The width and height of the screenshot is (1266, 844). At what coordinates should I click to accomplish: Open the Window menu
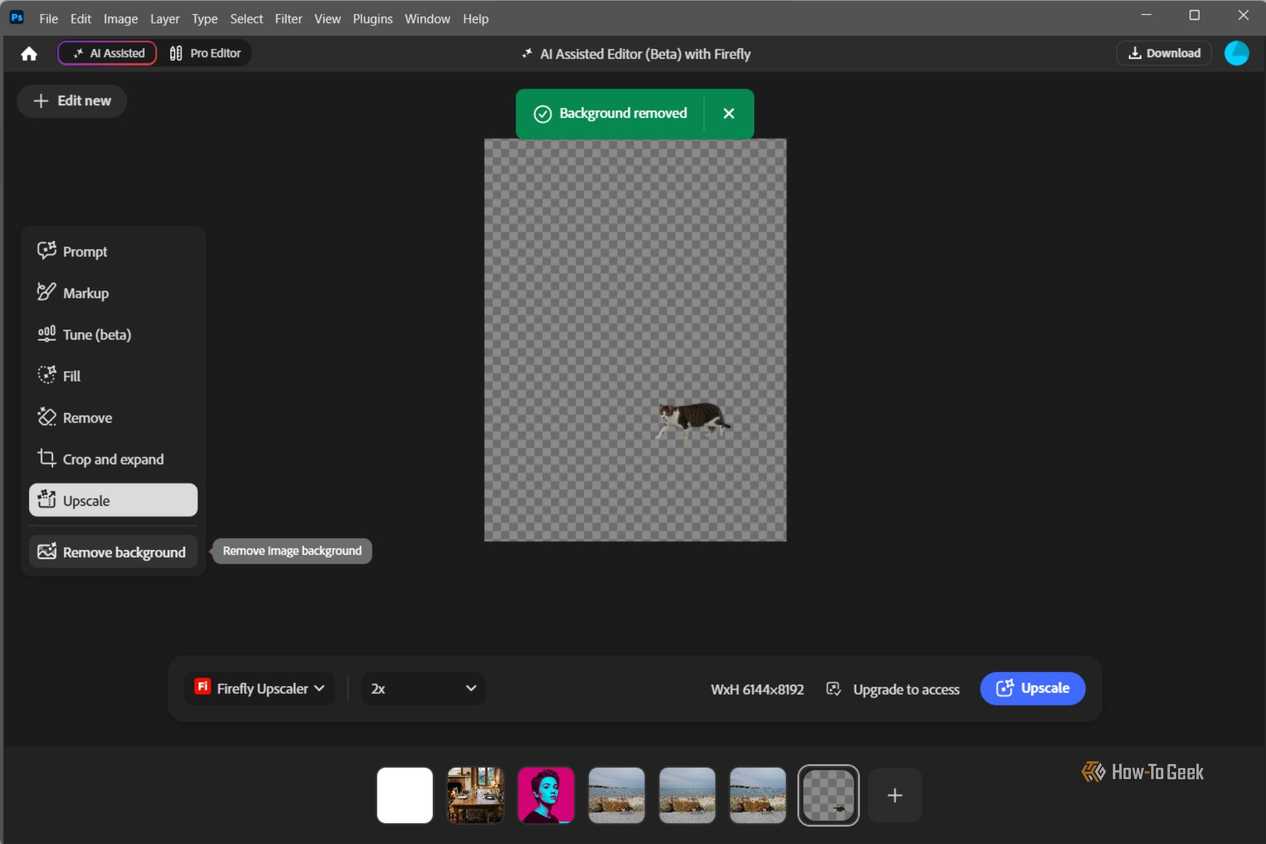[427, 18]
